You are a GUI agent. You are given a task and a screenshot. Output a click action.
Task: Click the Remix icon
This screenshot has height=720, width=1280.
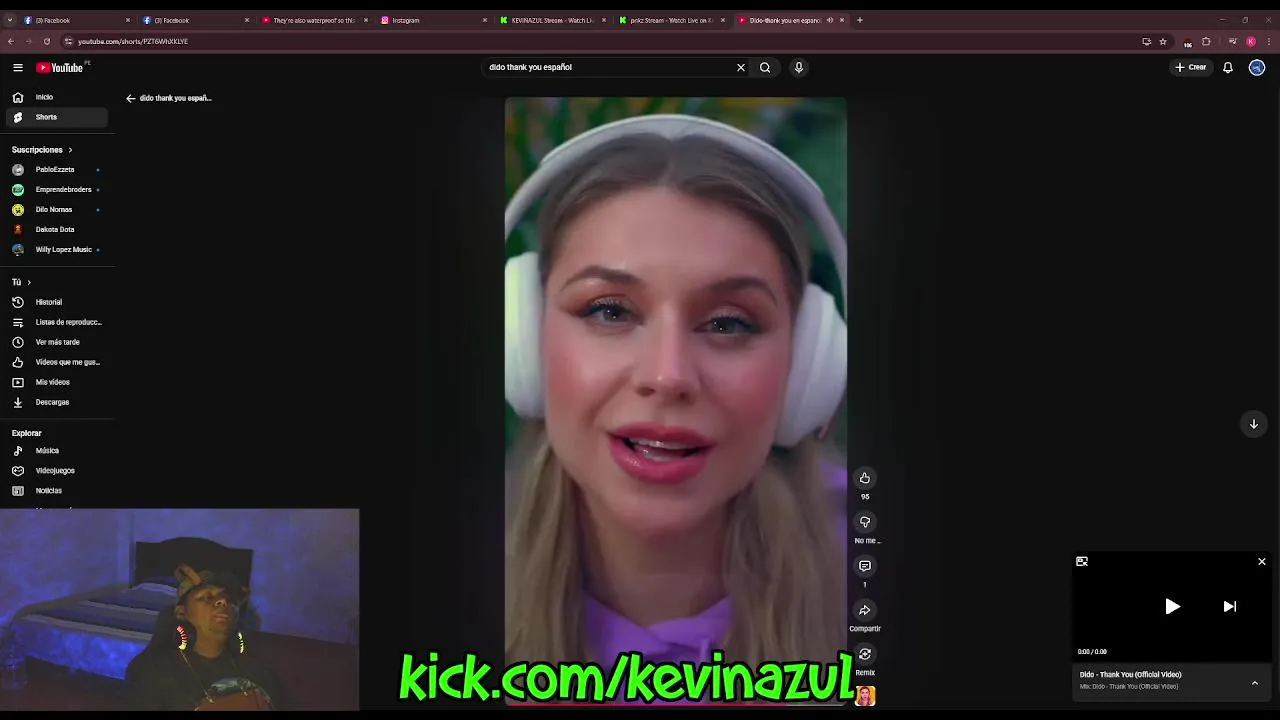tap(865, 654)
